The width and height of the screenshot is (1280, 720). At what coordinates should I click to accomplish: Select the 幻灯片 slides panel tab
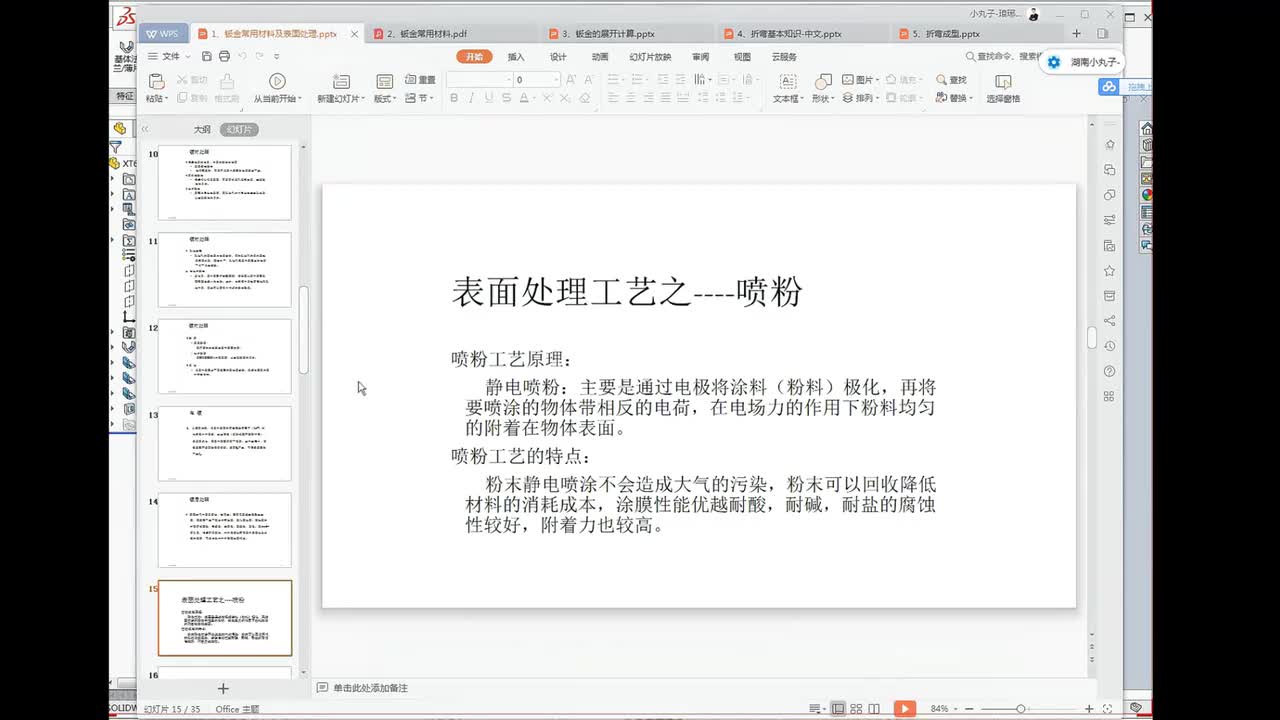pyautogui.click(x=239, y=129)
